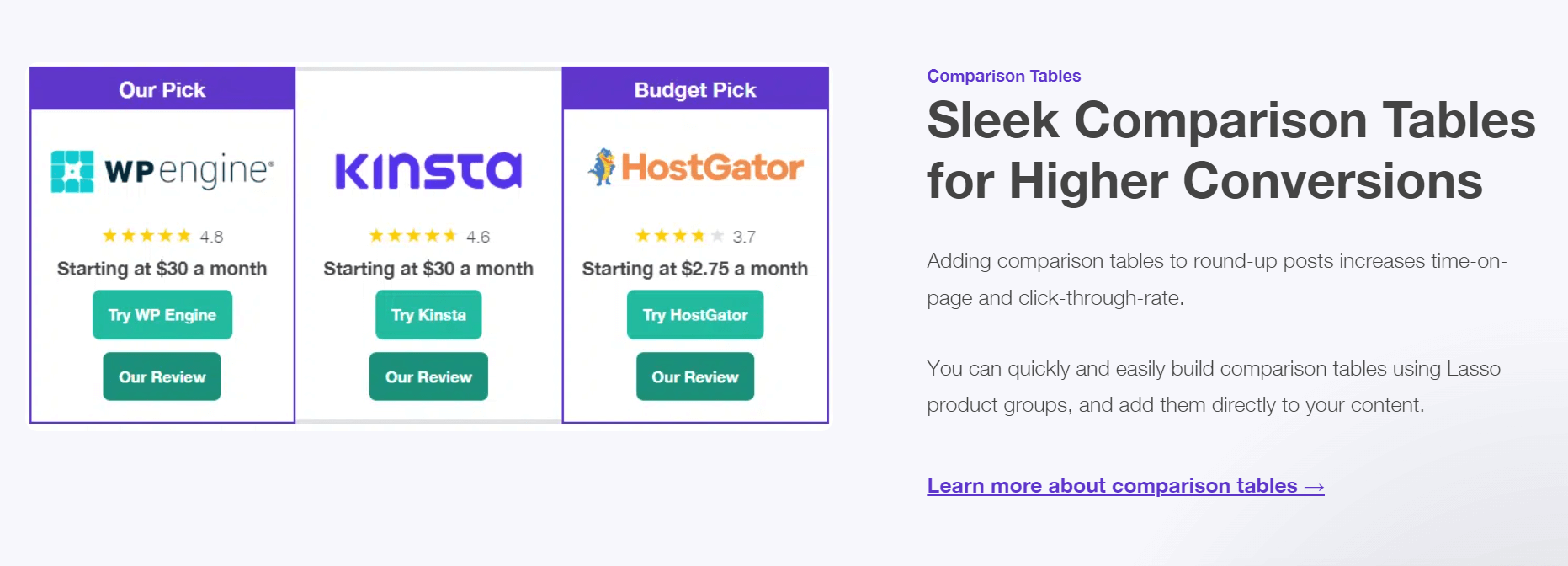Click the WP Engine logo
The width and height of the screenshot is (1568, 566).
point(162,171)
